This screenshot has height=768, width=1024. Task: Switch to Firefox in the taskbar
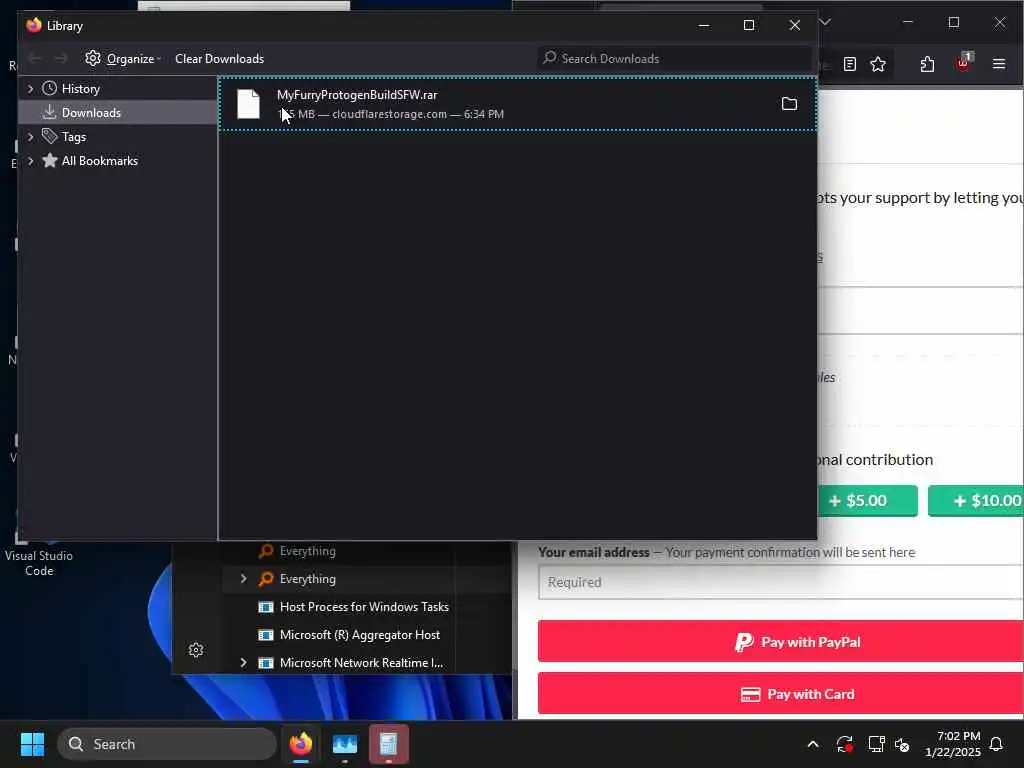click(301, 744)
